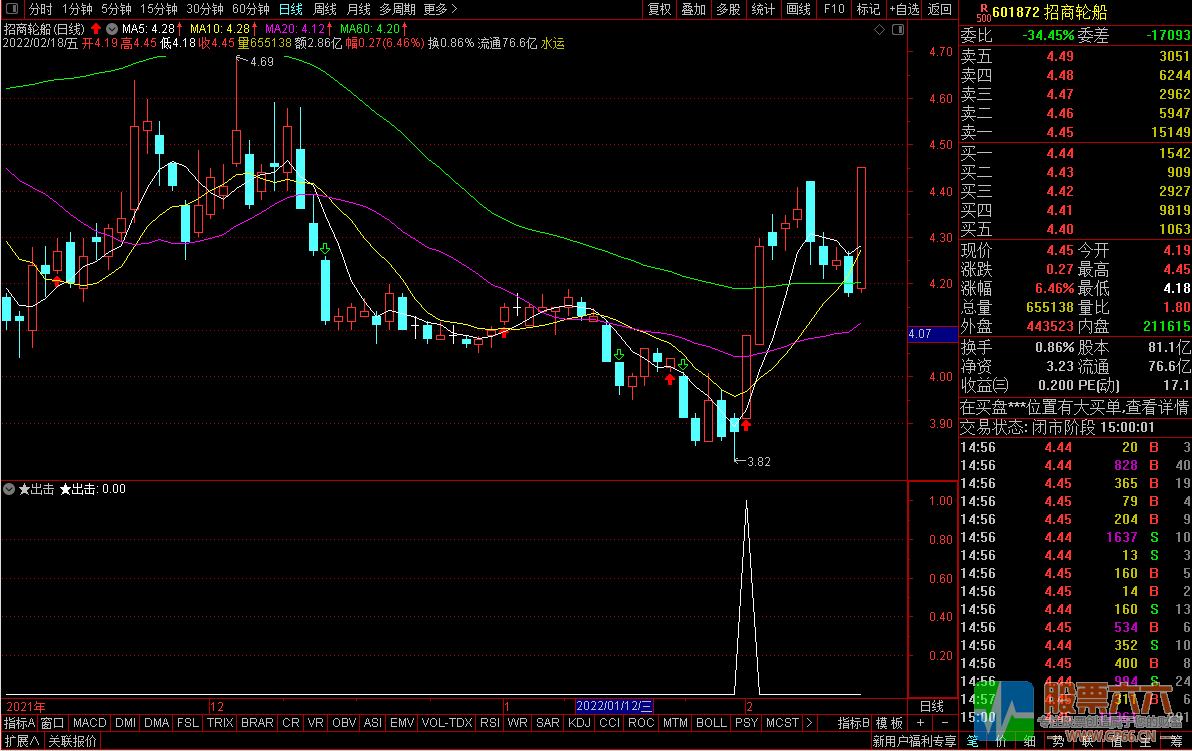Select the 买一 bid row at 4.44

pos(1075,154)
